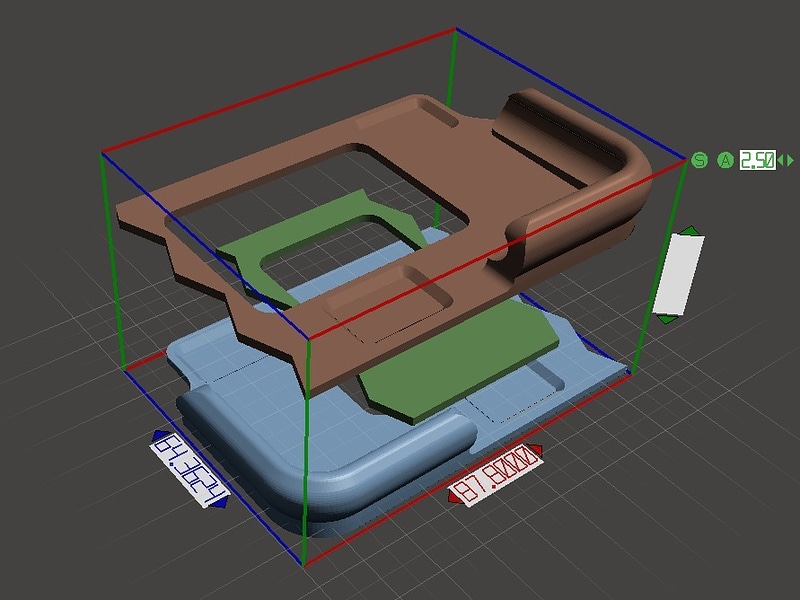Click green arrow below the height dimension box
Viewport: 800px width, 600px height.
point(667,319)
